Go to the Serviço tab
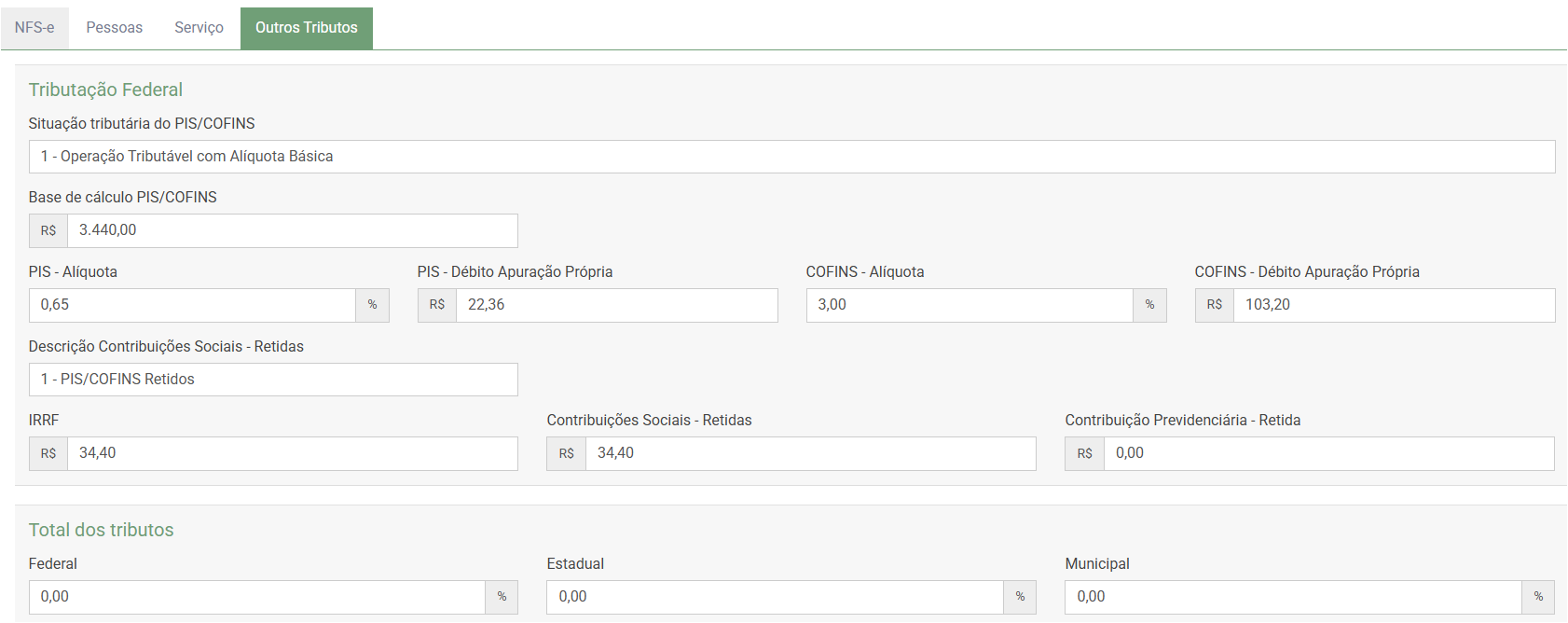 tap(199, 28)
